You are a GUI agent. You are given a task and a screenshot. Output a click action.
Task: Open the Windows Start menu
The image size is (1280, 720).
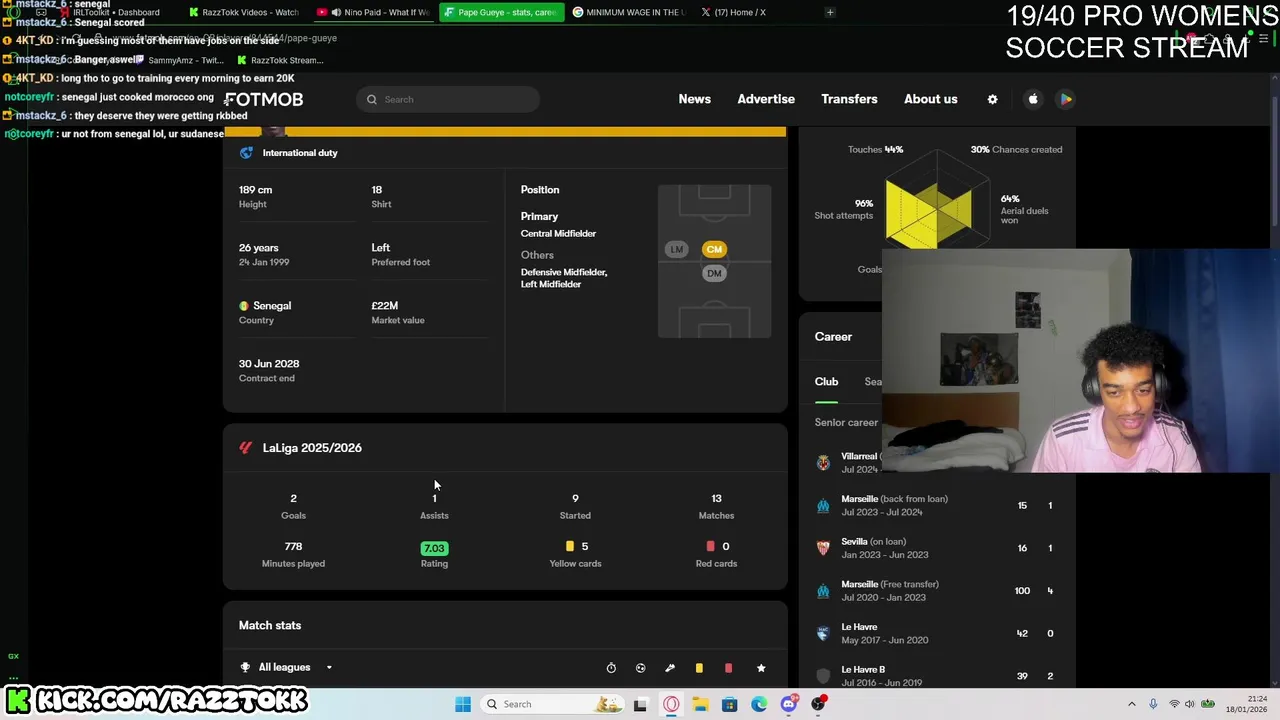463,704
